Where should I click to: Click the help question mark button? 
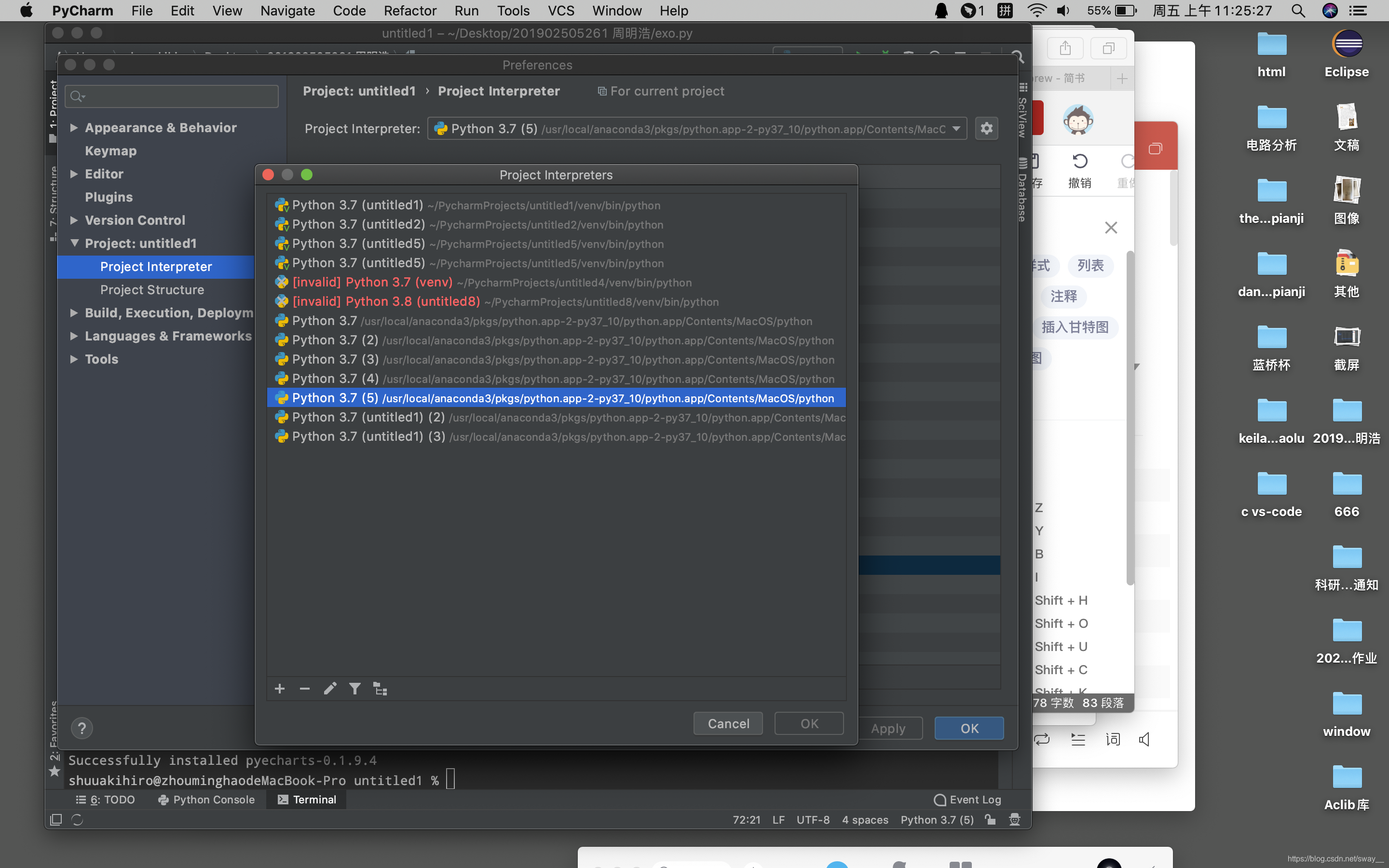pyautogui.click(x=82, y=729)
